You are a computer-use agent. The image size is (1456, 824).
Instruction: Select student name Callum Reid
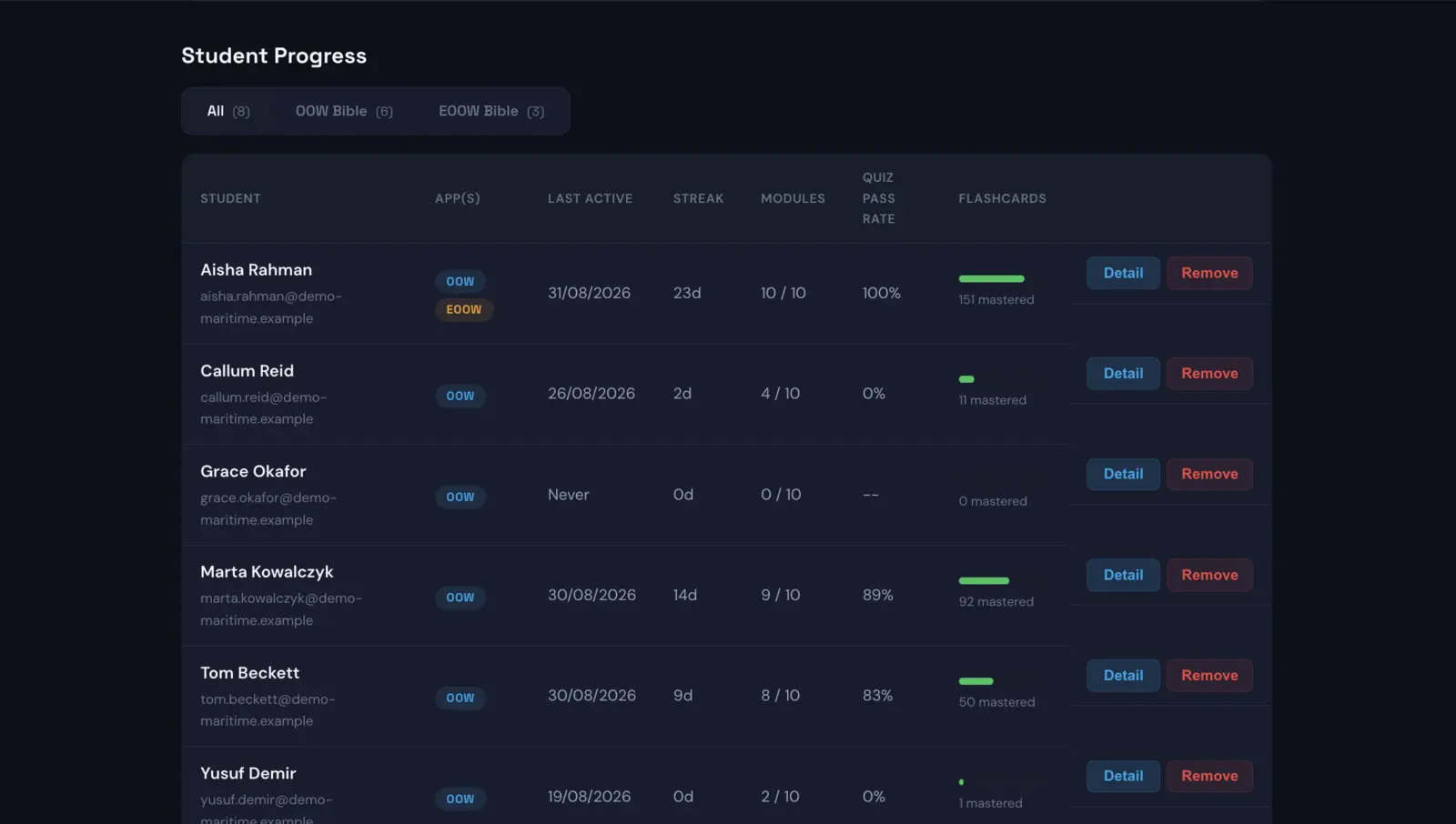(x=247, y=371)
